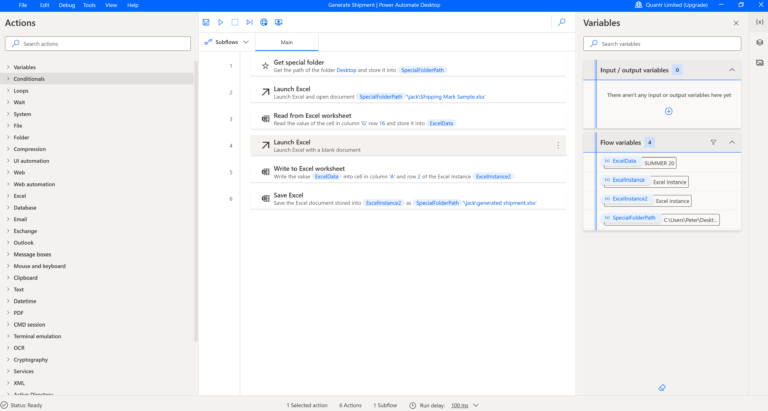Collapse the Input / output variables section
The width and height of the screenshot is (768, 411).
[x=732, y=70]
